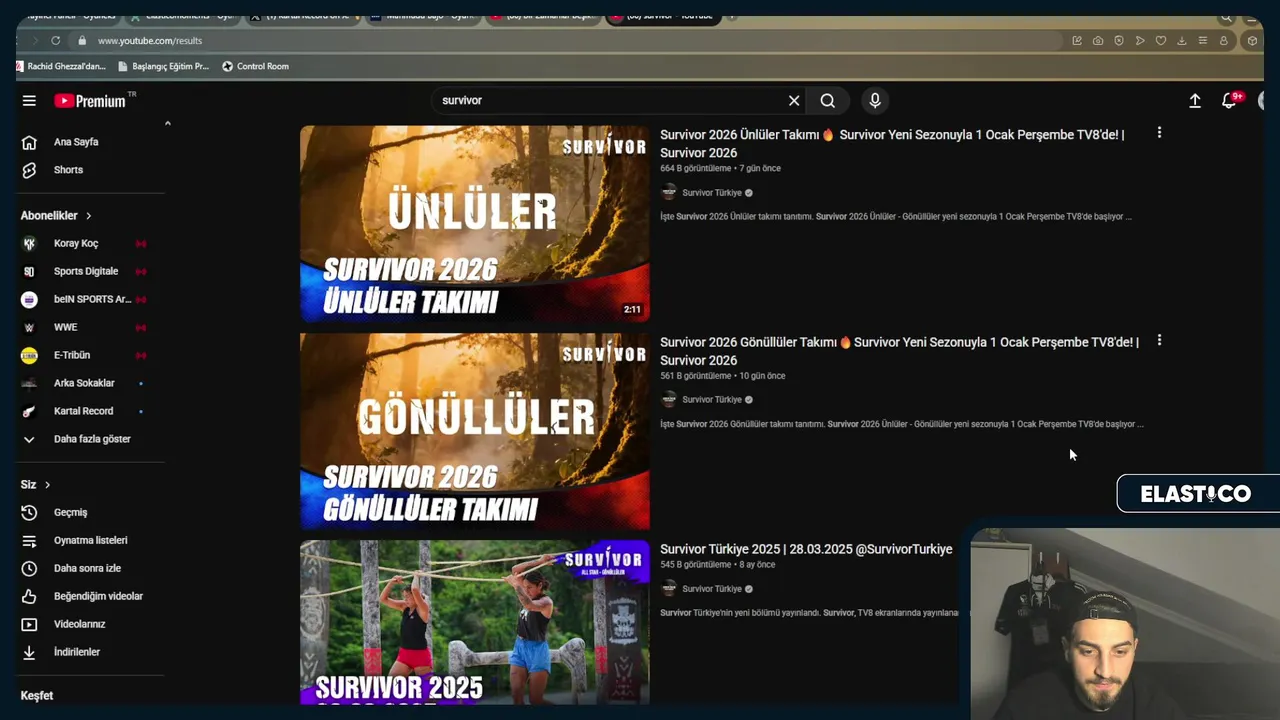
Task: Open Başlangıç Eğitim Pr... bookmark
Action: point(163,67)
